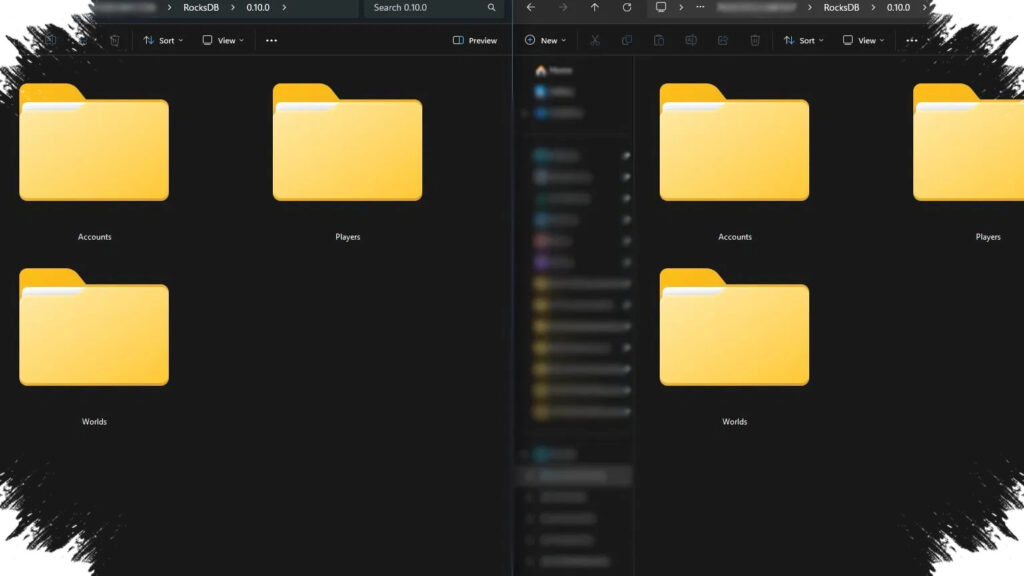This screenshot has width=1024, height=576.
Task: Expand chevron after RocksDB in left address bar
Action: click(x=232, y=7)
